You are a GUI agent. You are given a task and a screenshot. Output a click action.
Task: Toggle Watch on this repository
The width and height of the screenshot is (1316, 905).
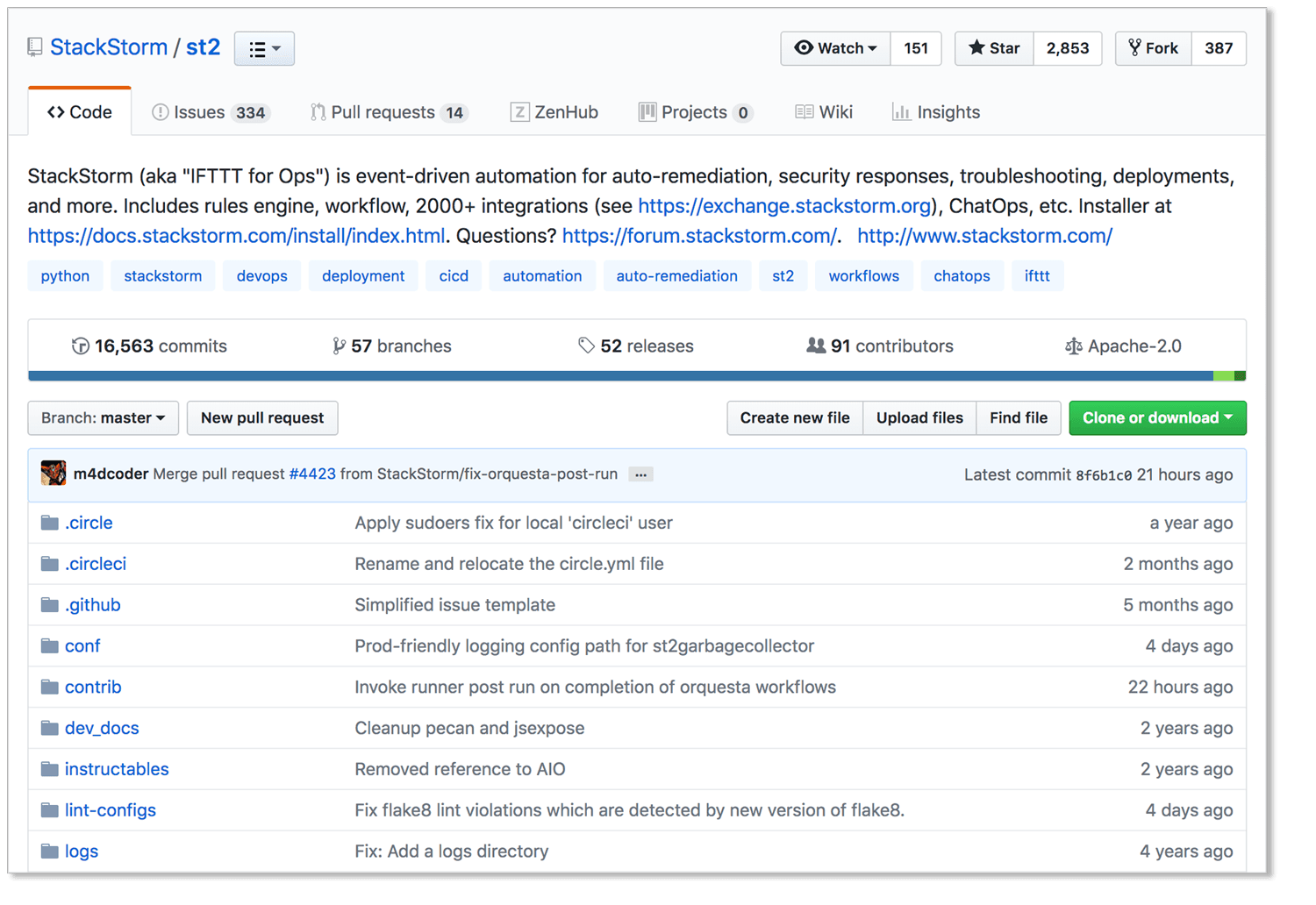click(835, 48)
